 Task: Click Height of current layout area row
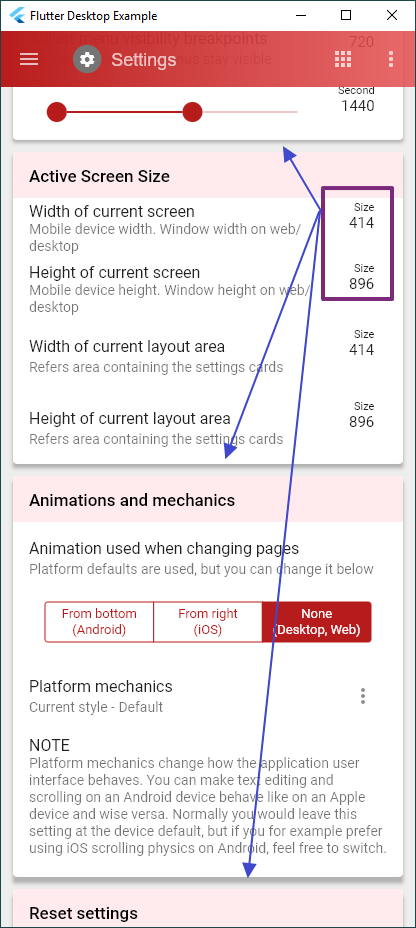point(208,428)
